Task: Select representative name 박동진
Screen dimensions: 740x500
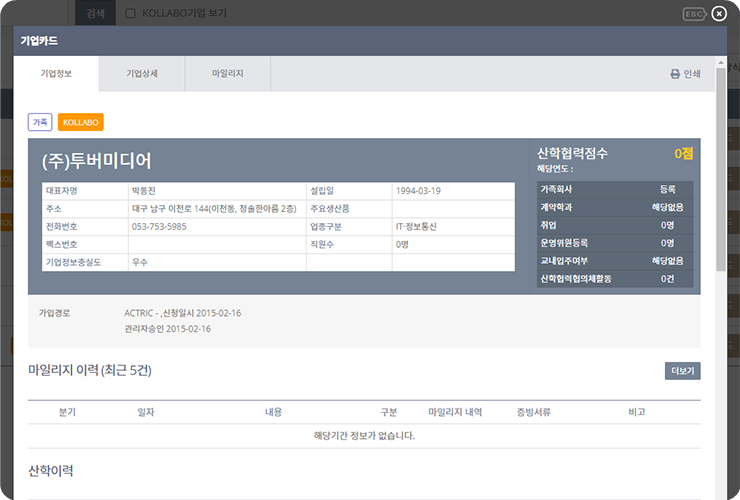Action: [143, 191]
